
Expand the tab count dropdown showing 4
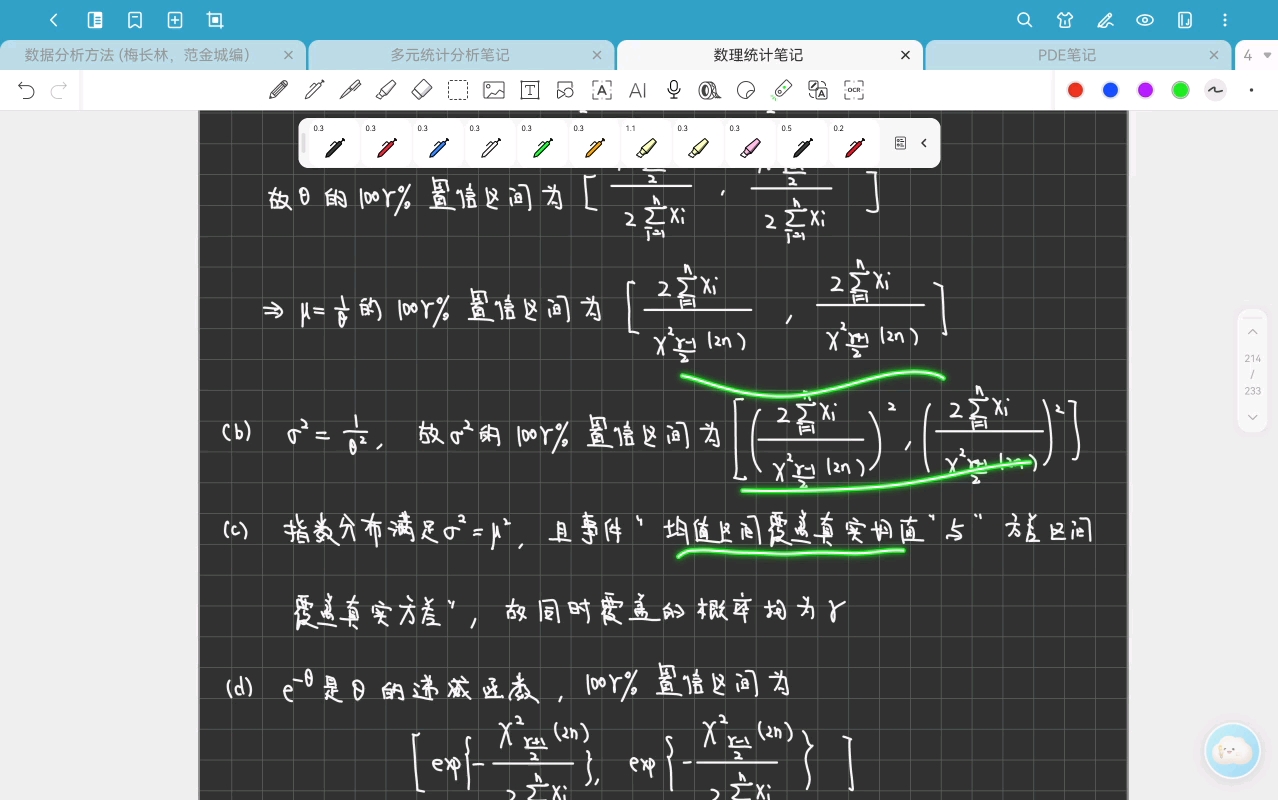pos(1257,55)
